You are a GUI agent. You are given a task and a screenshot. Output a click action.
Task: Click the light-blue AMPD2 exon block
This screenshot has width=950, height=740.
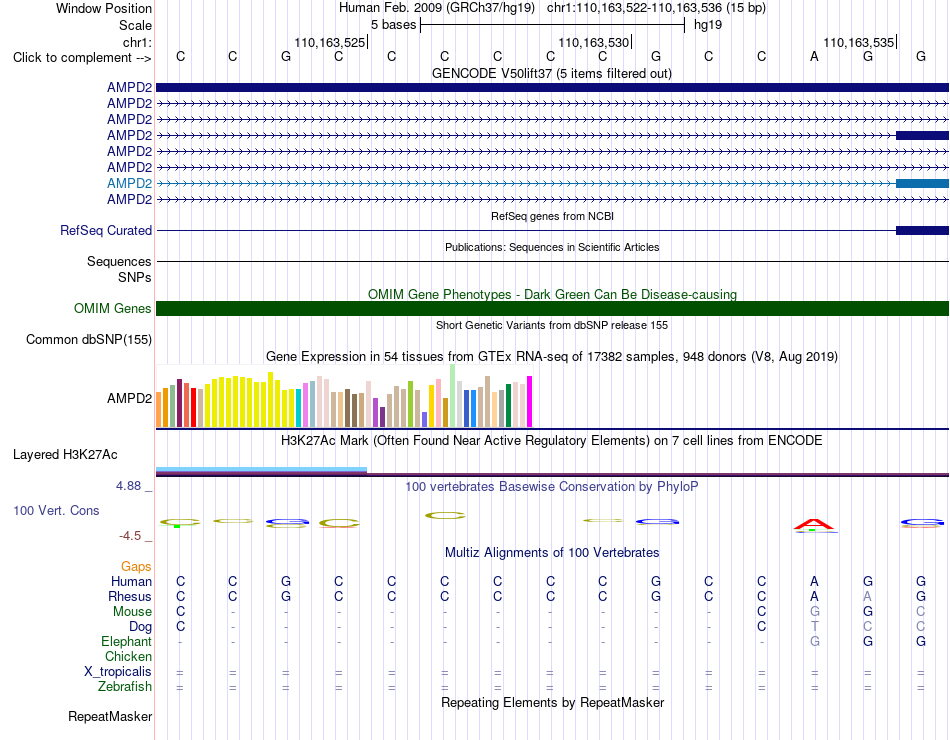click(922, 183)
